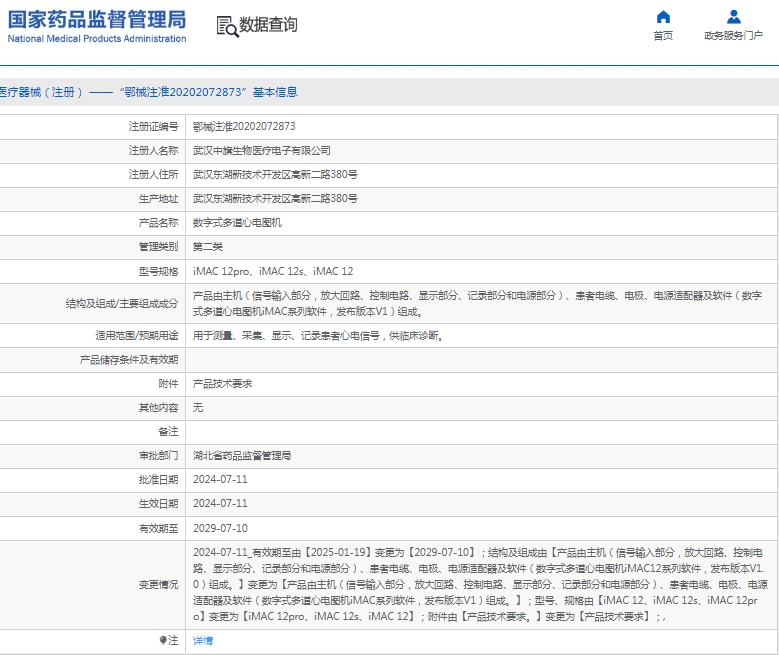This screenshot has width=779, height=655.
Task: Click the bullet icon beside 注
Action: coord(163,640)
